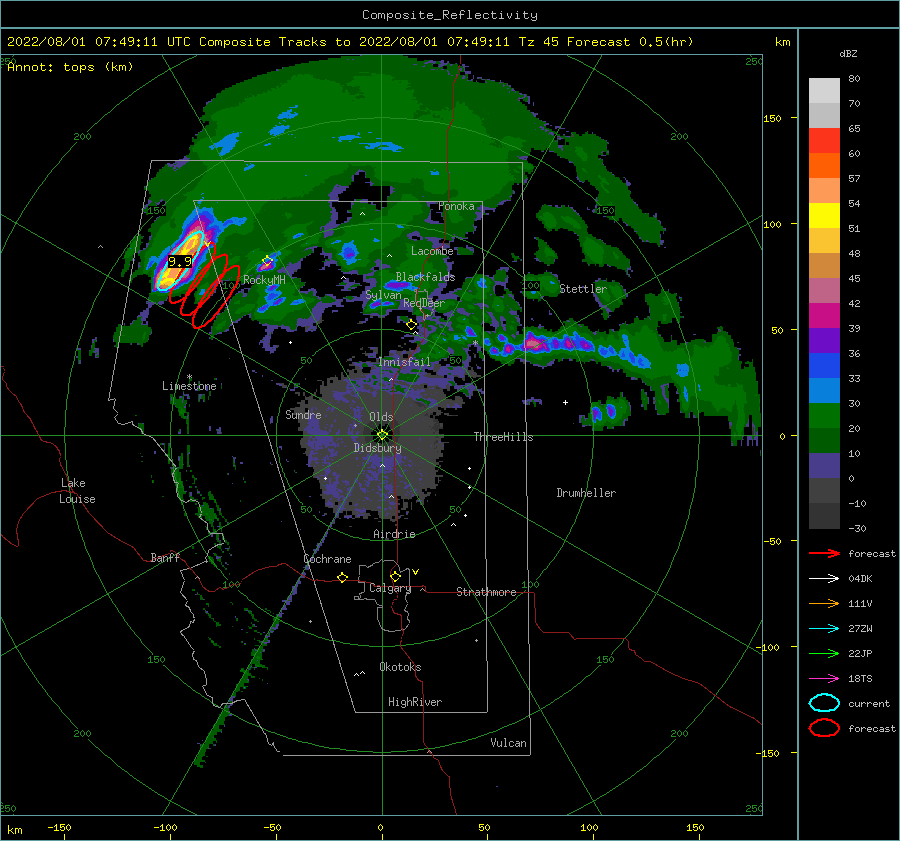
Task: Click the HighRiver city label
Action: (x=415, y=702)
